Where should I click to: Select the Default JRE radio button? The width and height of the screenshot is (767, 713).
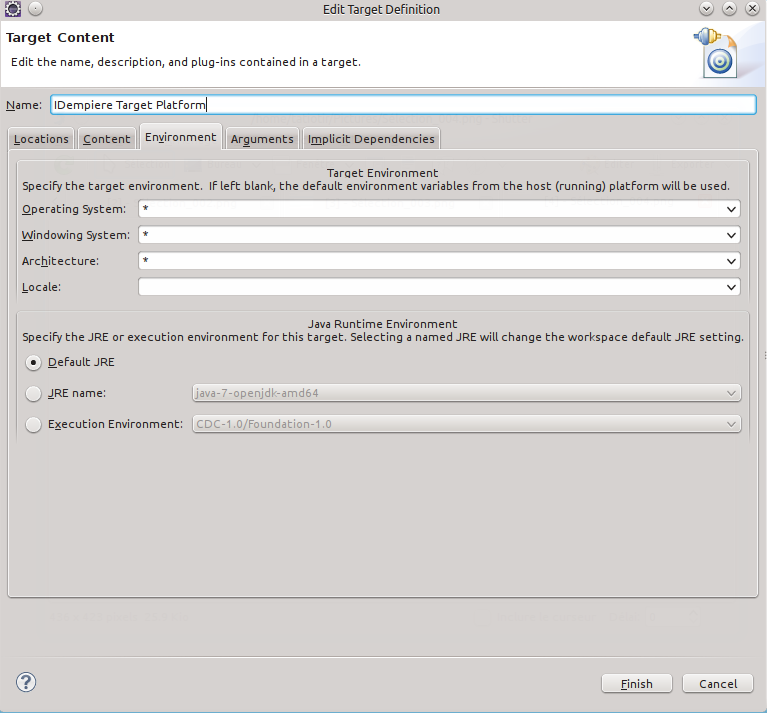[x=34, y=362]
